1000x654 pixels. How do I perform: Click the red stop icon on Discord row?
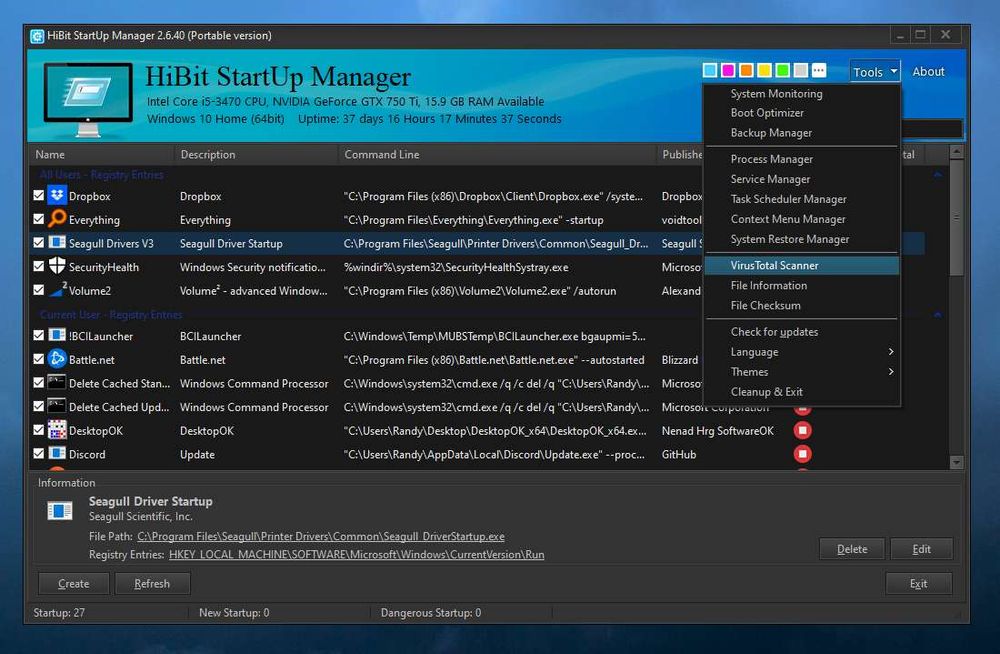[x=802, y=454]
